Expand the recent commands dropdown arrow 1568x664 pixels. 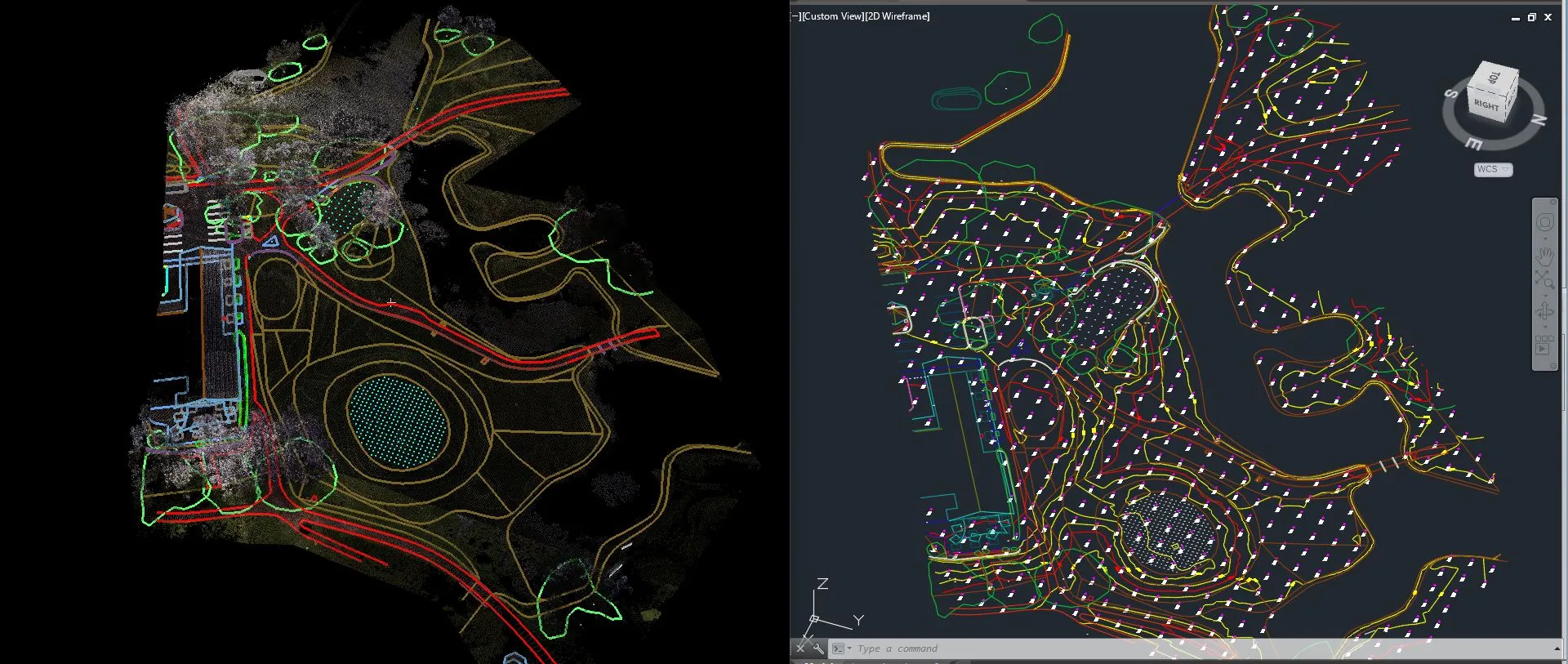point(849,648)
